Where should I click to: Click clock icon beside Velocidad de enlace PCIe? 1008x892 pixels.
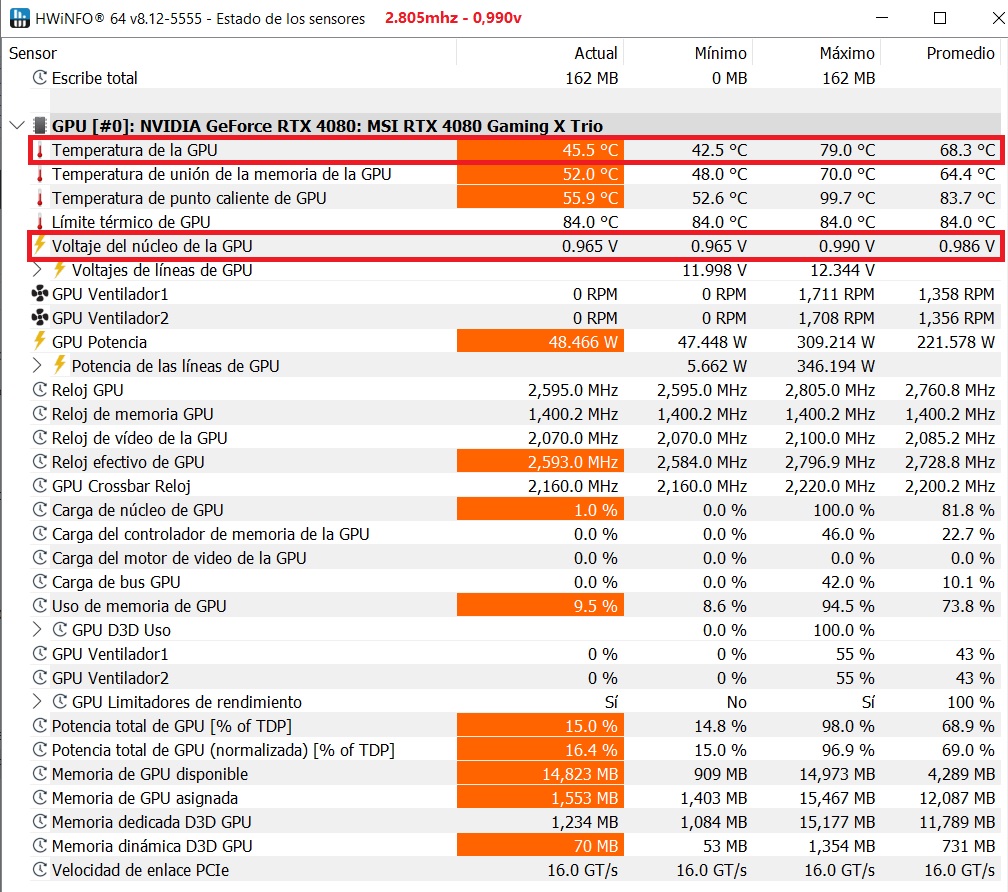pos(40,870)
